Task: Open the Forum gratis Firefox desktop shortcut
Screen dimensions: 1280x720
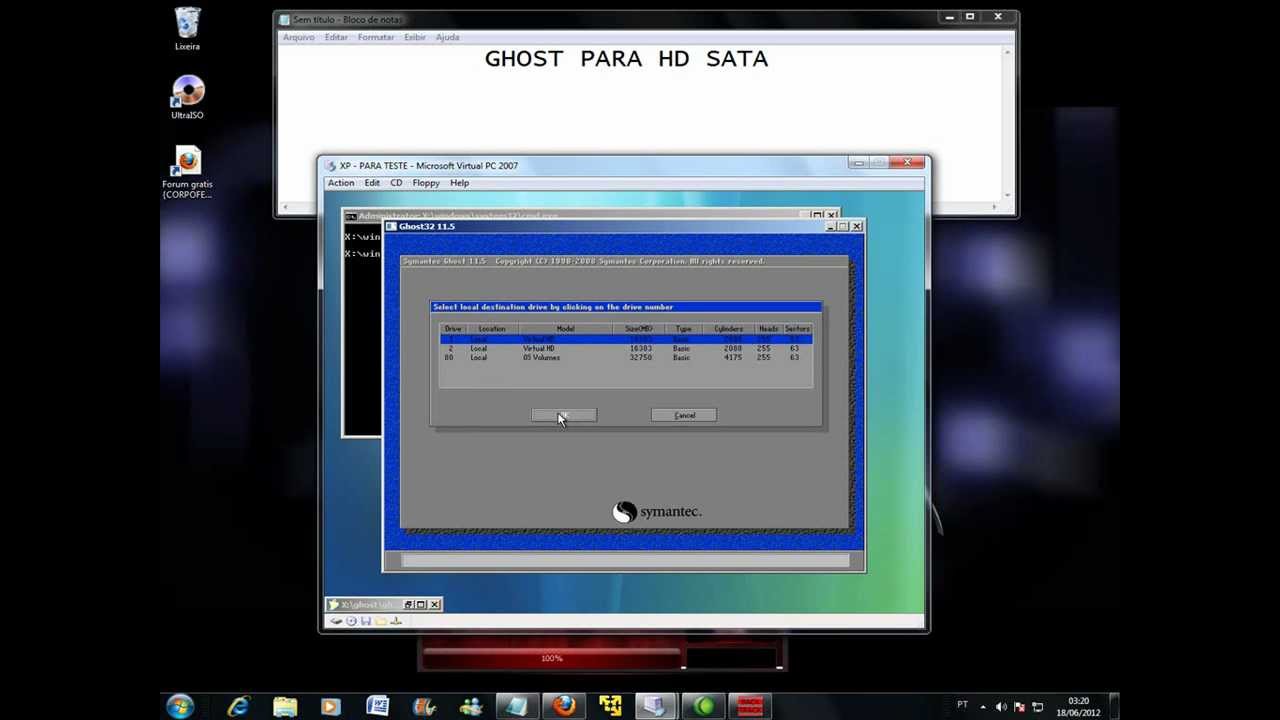Action: pyautogui.click(x=187, y=172)
